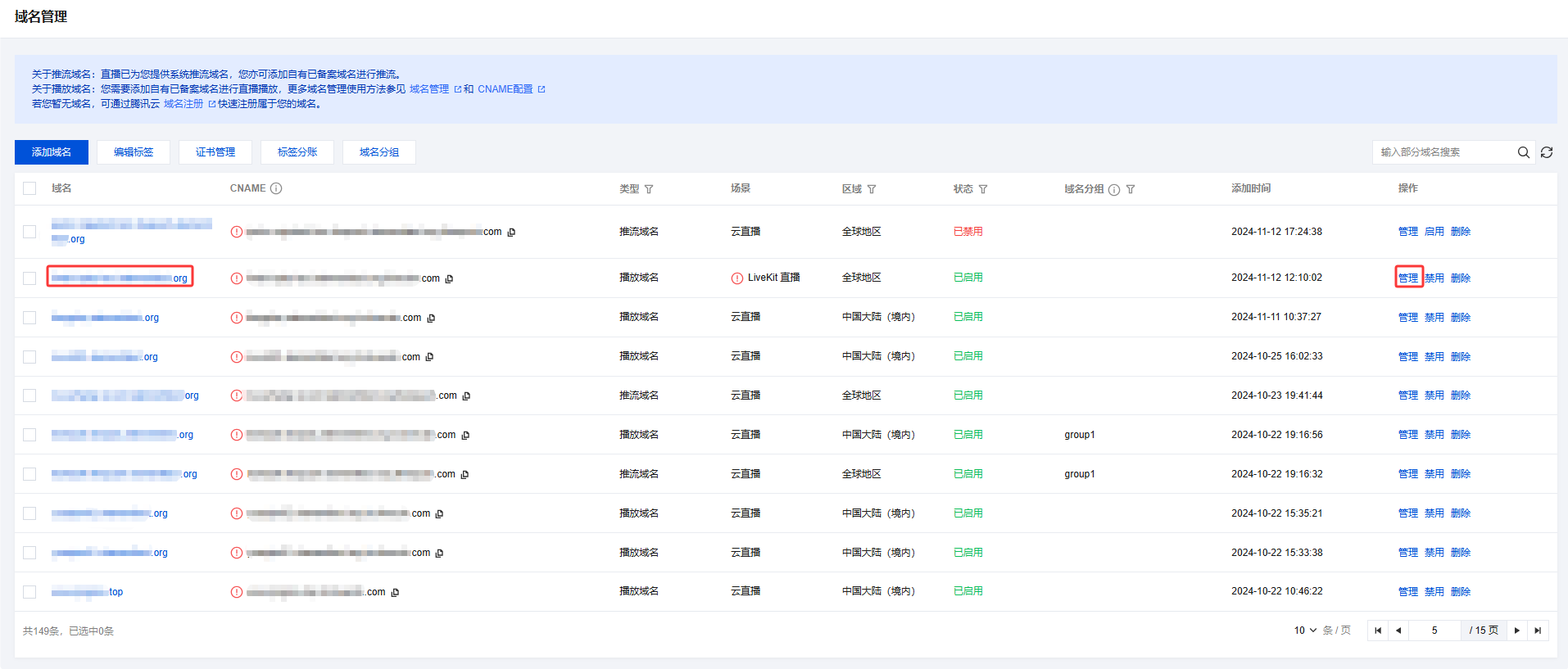
Task: Click group1 in 19:16:56 row
Action: click(1080, 435)
